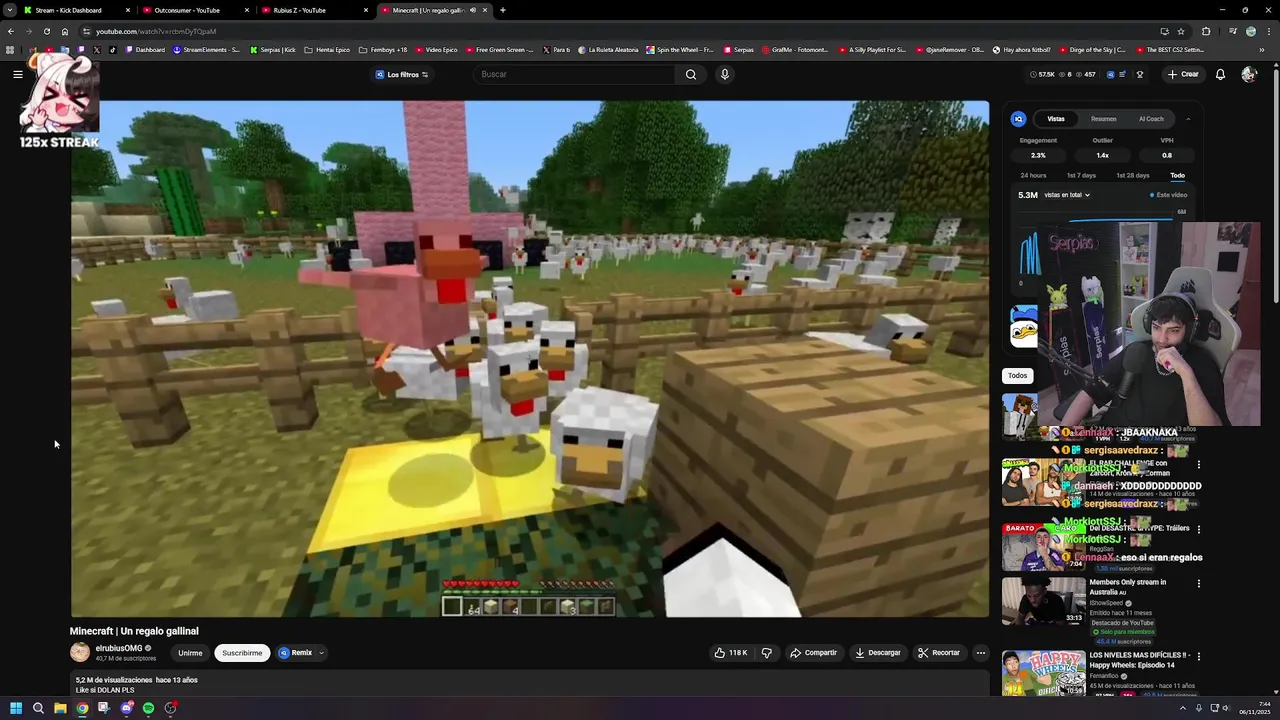Click Recortar clip button
This screenshot has height=720, width=1280.
pos(939,653)
